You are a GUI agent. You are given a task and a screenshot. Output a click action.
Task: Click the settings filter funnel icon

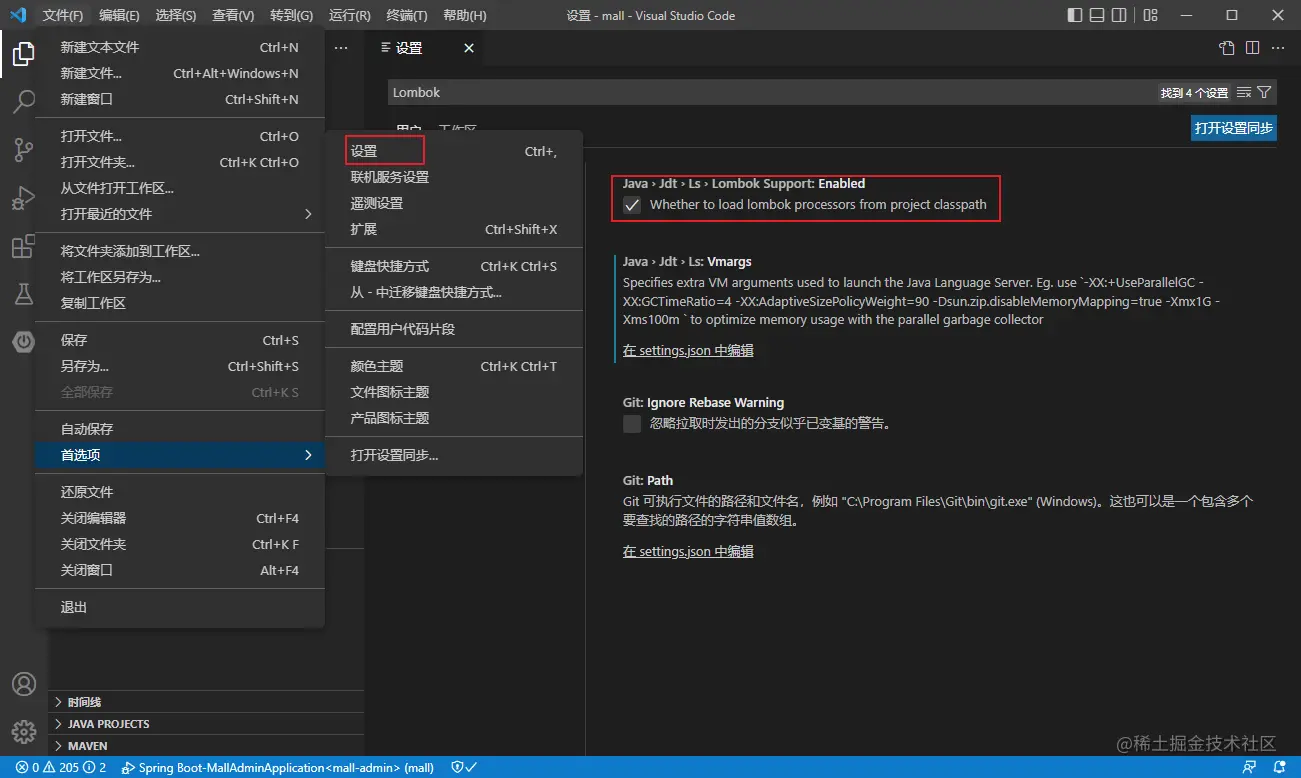point(1264,92)
